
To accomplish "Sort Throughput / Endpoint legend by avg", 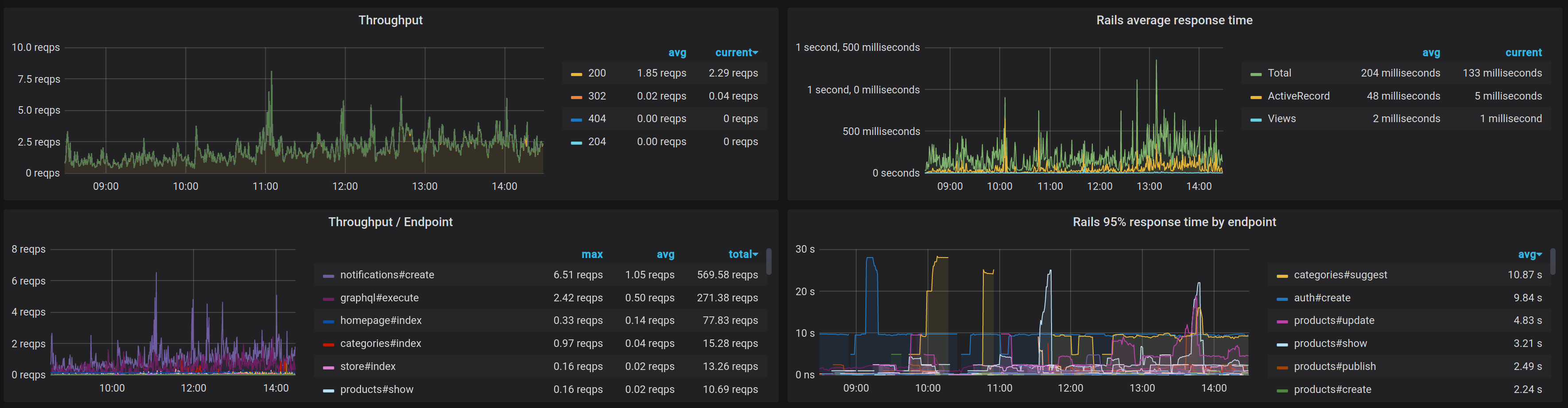I will tap(665, 255).
